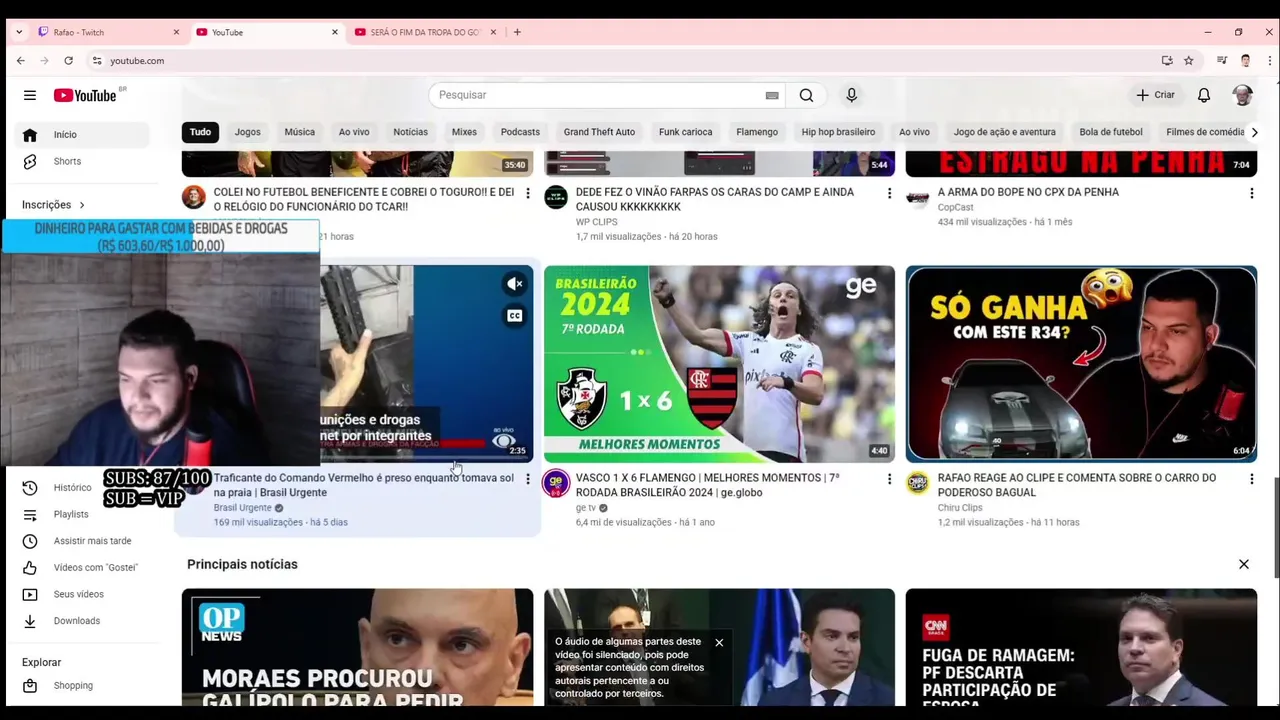This screenshot has width=1280, height=720.
Task: Select the Grand Theft Auto chip
Action: point(599,132)
